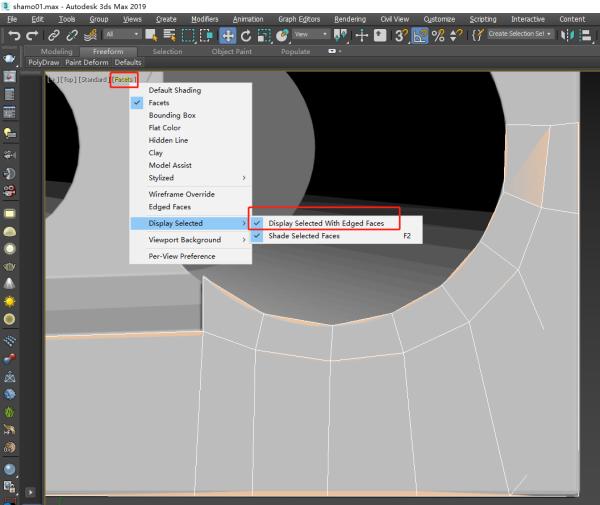
Task: Click the yellow sun icon
Action: point(10,301)
